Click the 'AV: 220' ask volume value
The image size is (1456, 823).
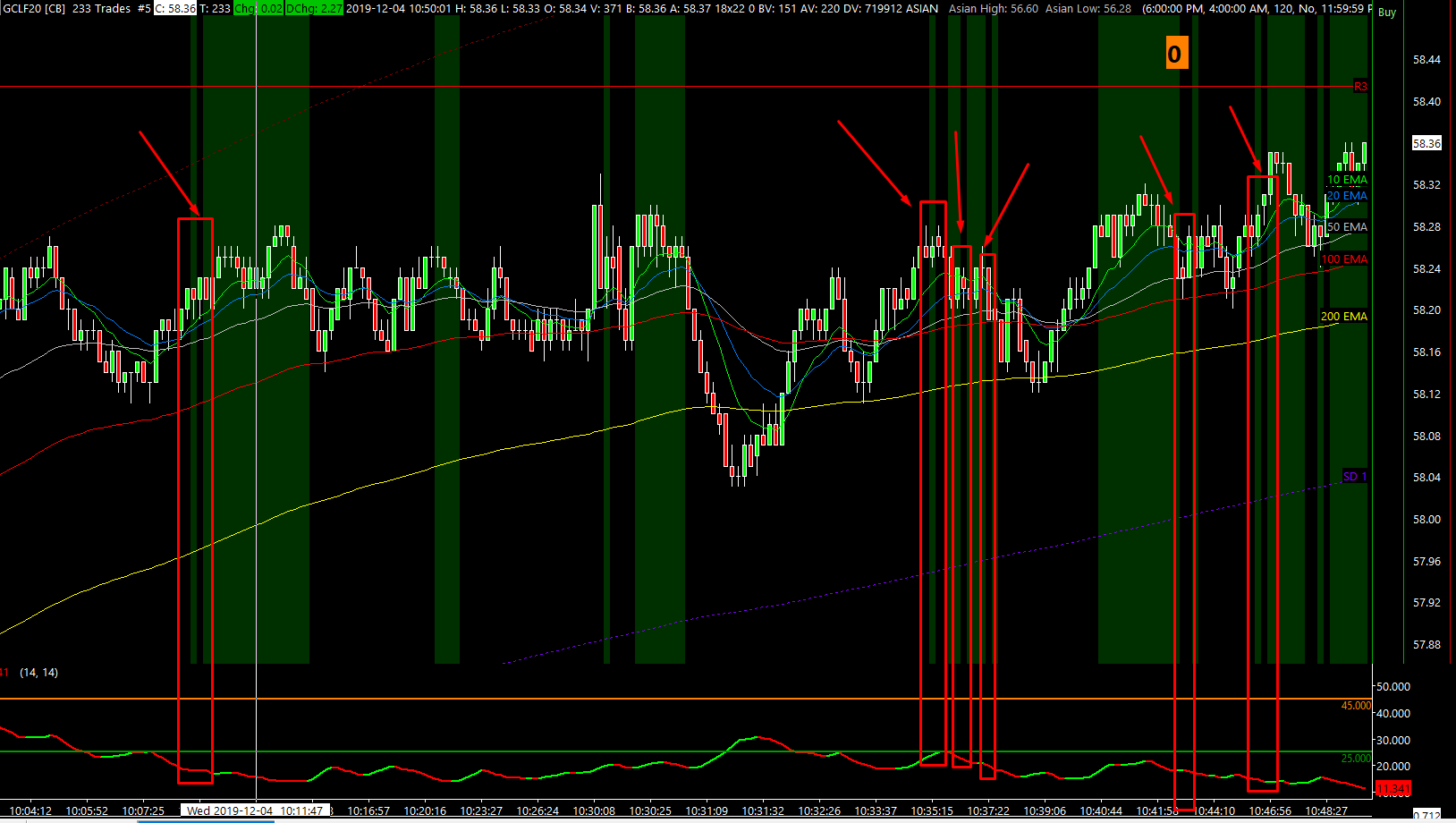point(820,8)
